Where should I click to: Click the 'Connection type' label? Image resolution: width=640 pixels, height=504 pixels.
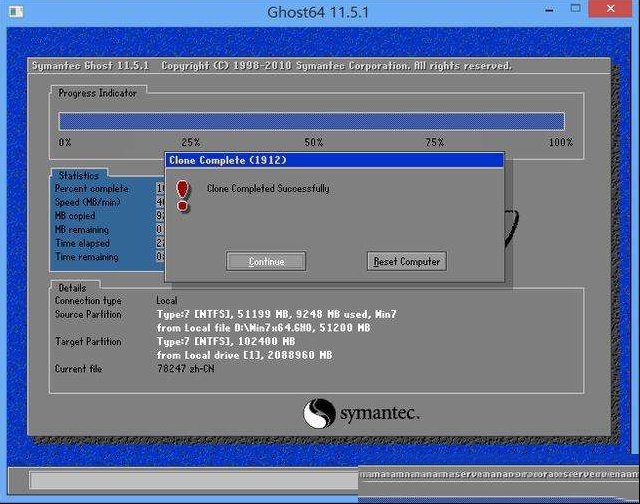click(x=88, y=301)
